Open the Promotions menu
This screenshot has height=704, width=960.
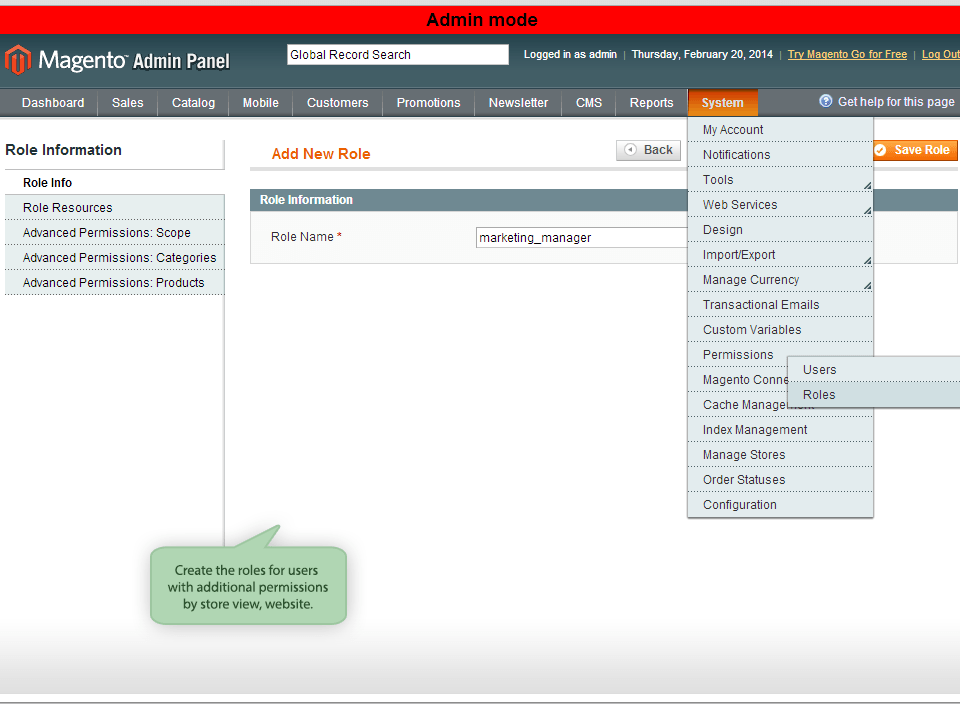point(429,103)
